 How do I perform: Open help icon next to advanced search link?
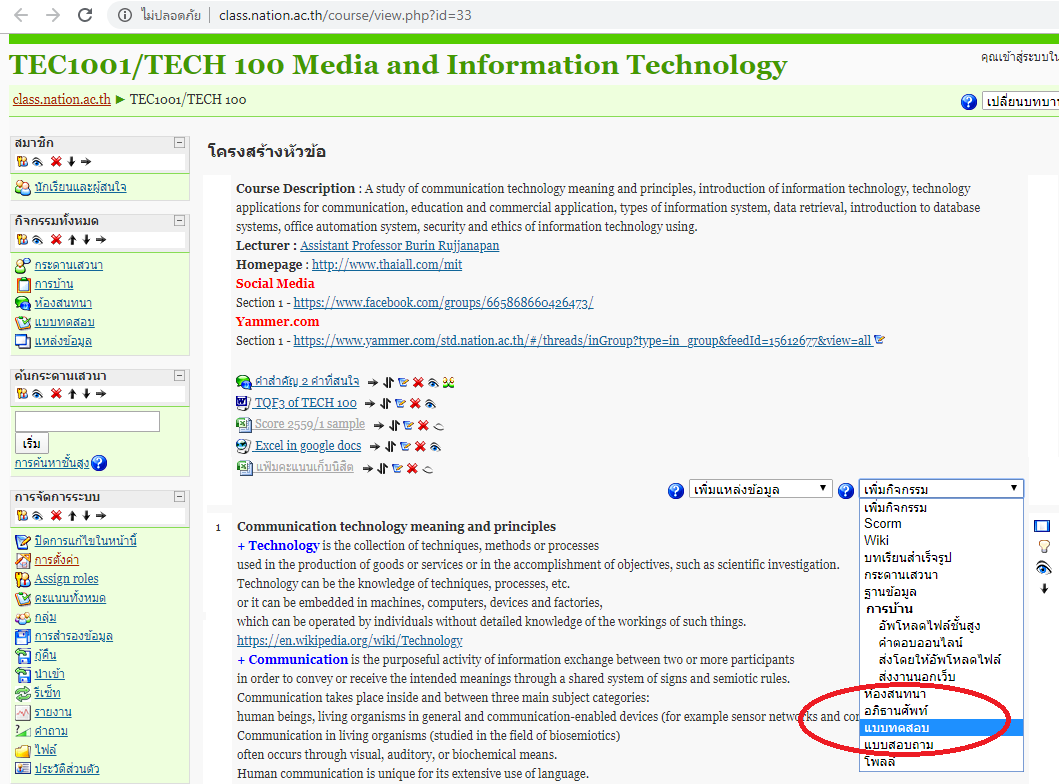coord(99,464)
